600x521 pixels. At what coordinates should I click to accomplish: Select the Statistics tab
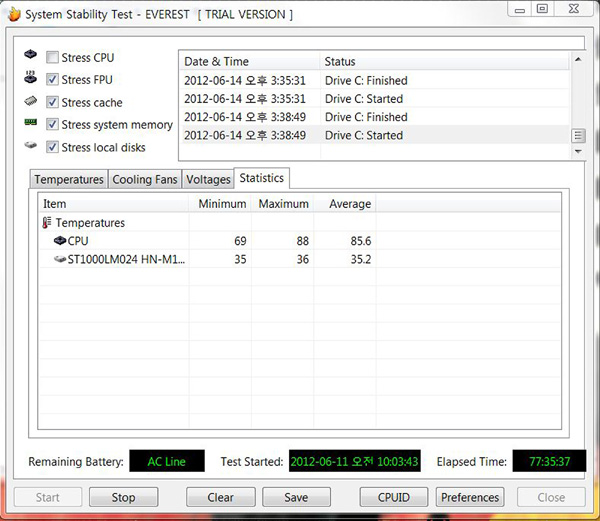262,178
